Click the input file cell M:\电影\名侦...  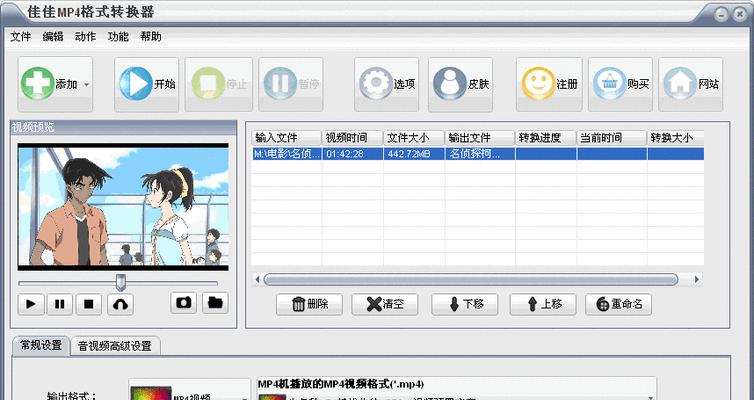pos(287,154)
